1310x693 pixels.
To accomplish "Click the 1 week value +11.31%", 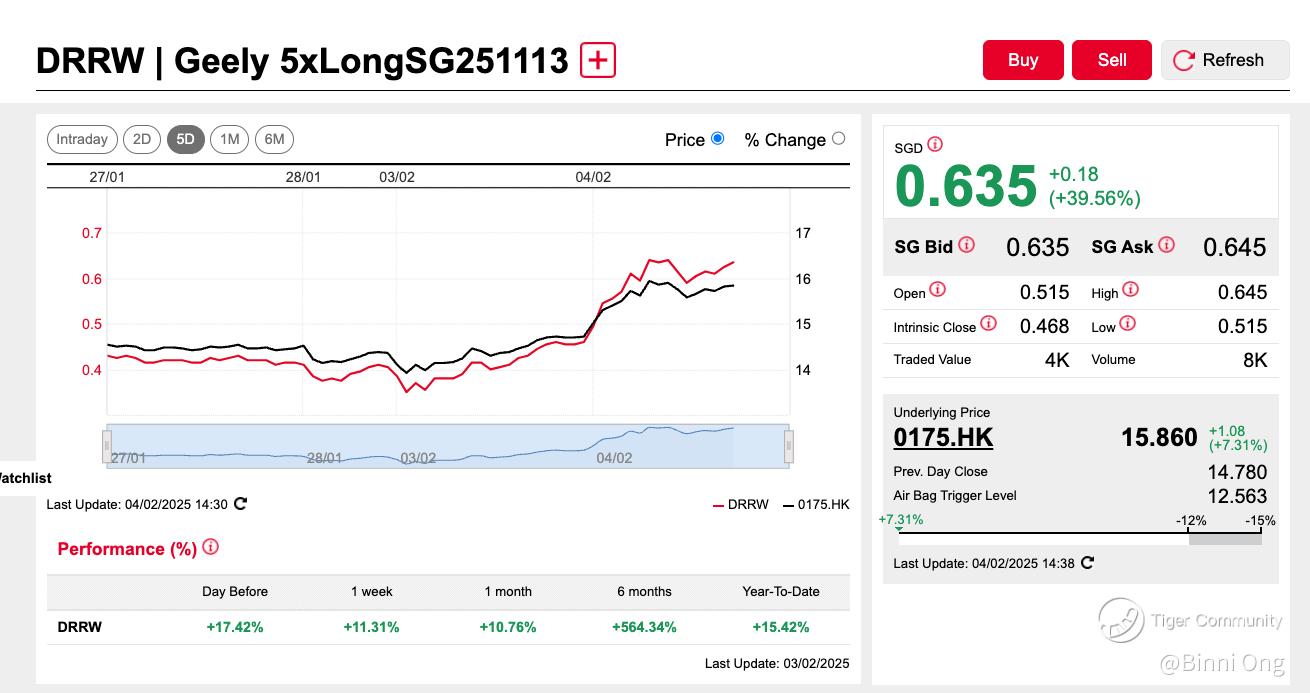I will point(371,627).
